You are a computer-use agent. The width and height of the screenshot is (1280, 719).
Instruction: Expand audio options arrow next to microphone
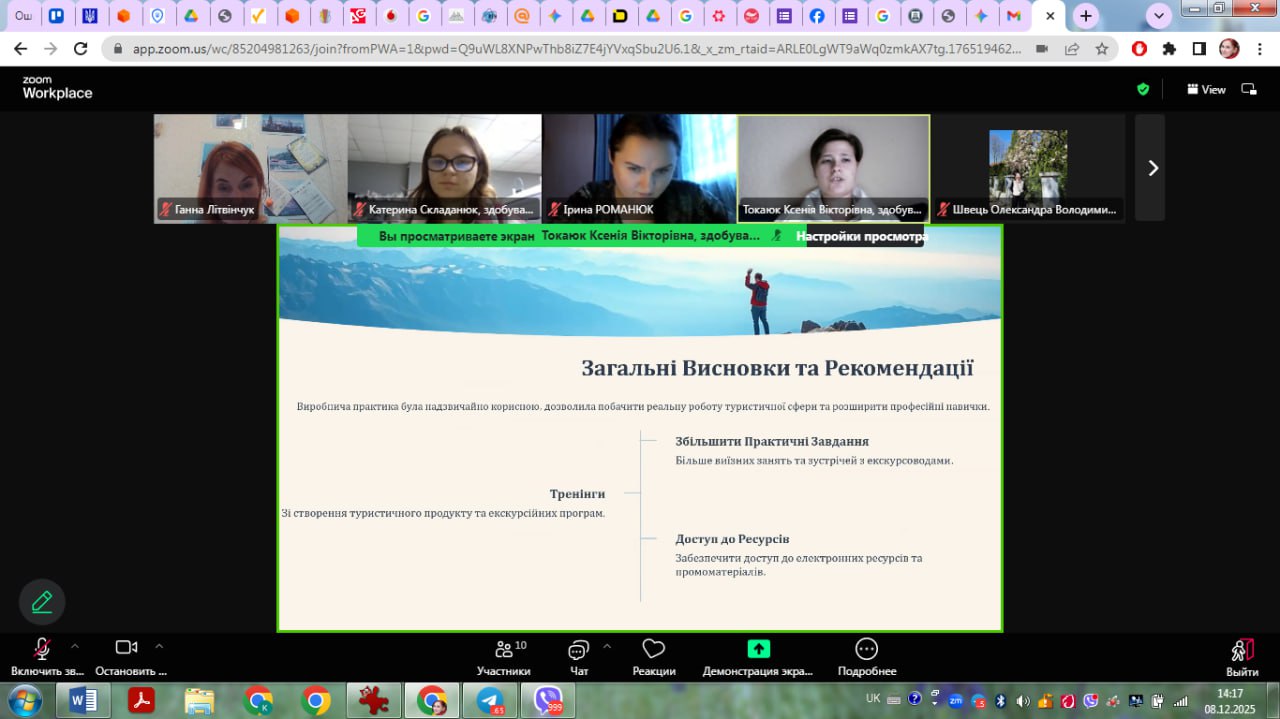click(74, 646)
